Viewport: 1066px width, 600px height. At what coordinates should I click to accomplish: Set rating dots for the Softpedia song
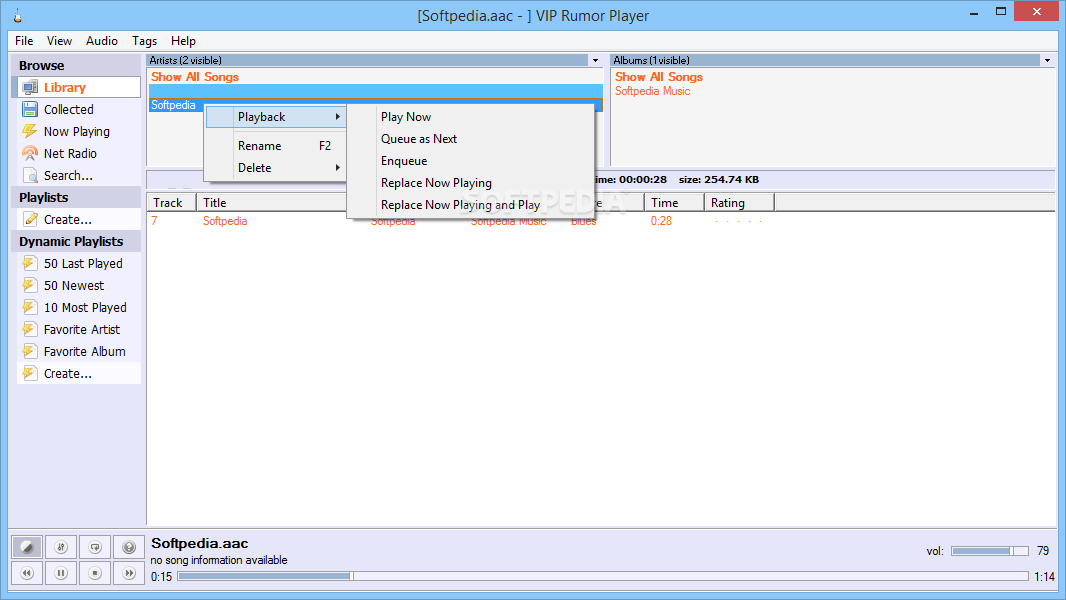738,222
